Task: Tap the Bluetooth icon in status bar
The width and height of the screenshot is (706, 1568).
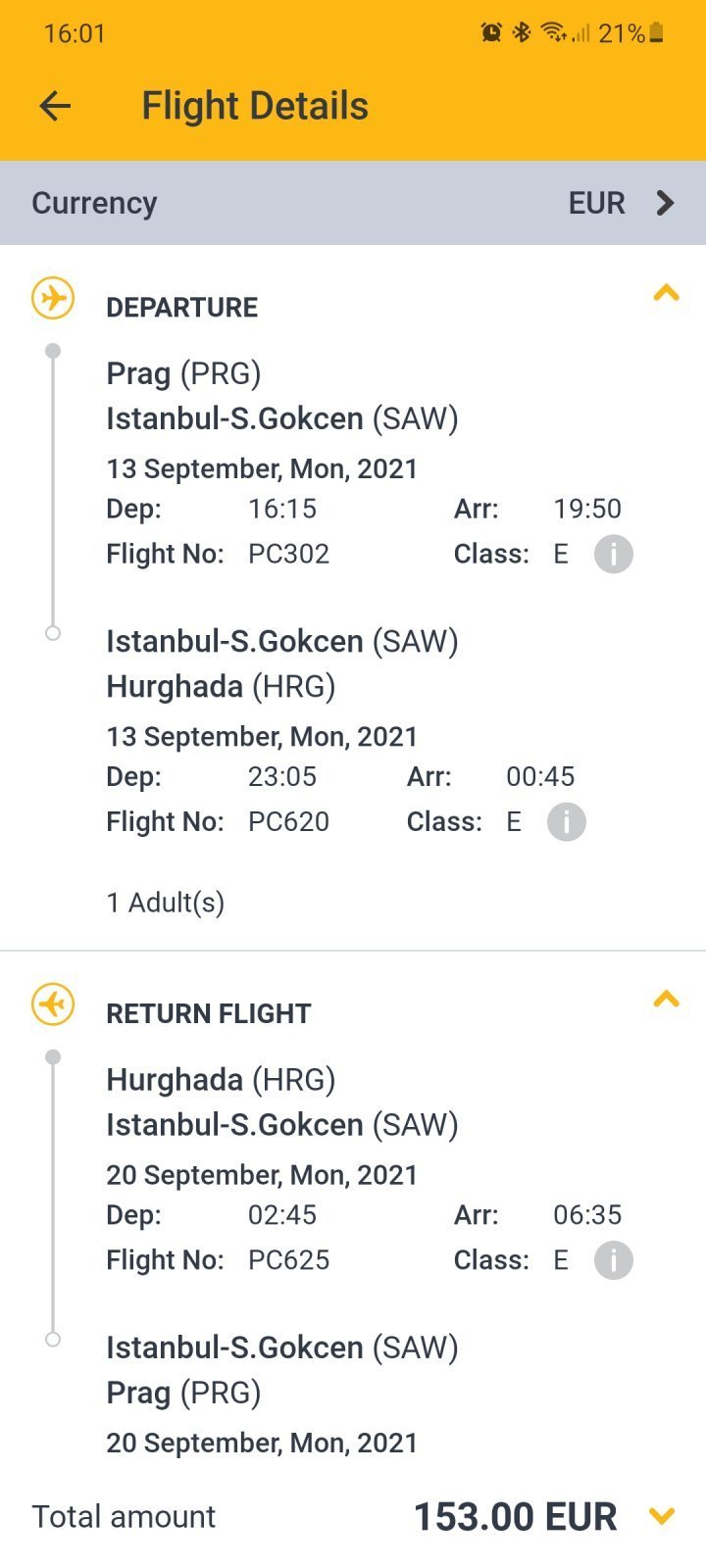Action: (522, 33)
